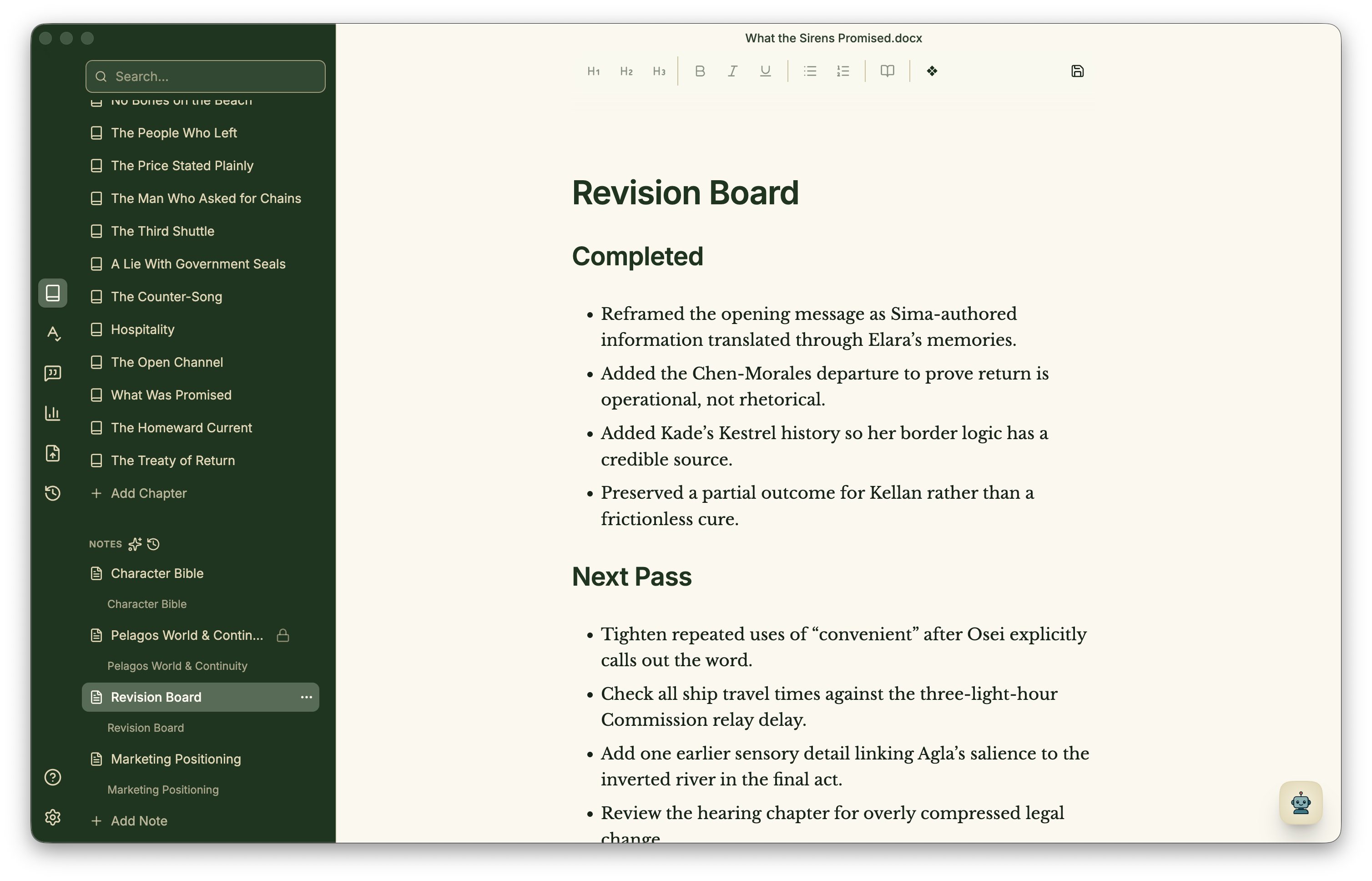Screen dimensions: 1372x881
Task: Click the bullet about Chen-Morales departure
Action: tap(825, 386)
